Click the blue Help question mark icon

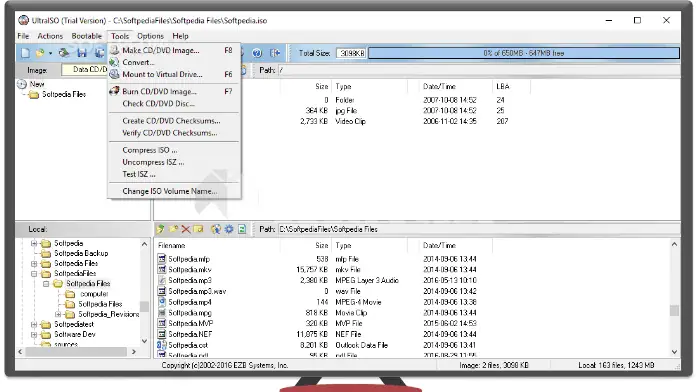(257, 53)
